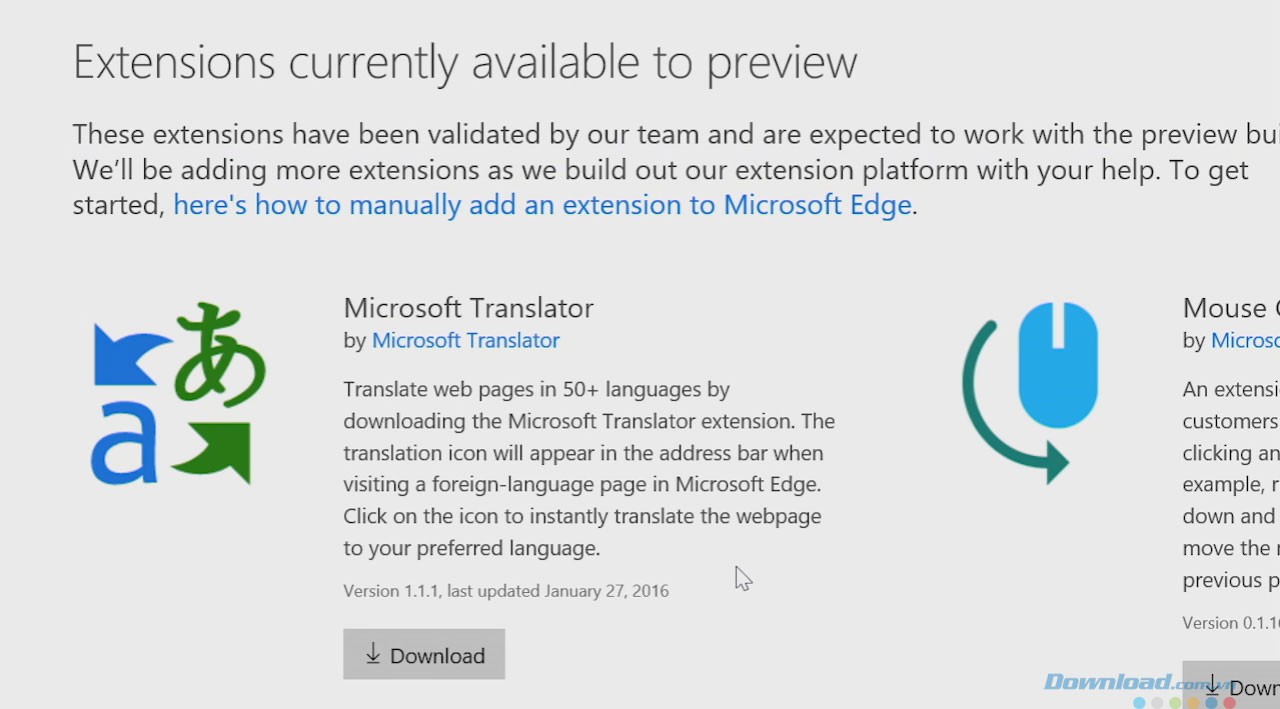Click Download for Microsoft Translator

pos(424,655)
